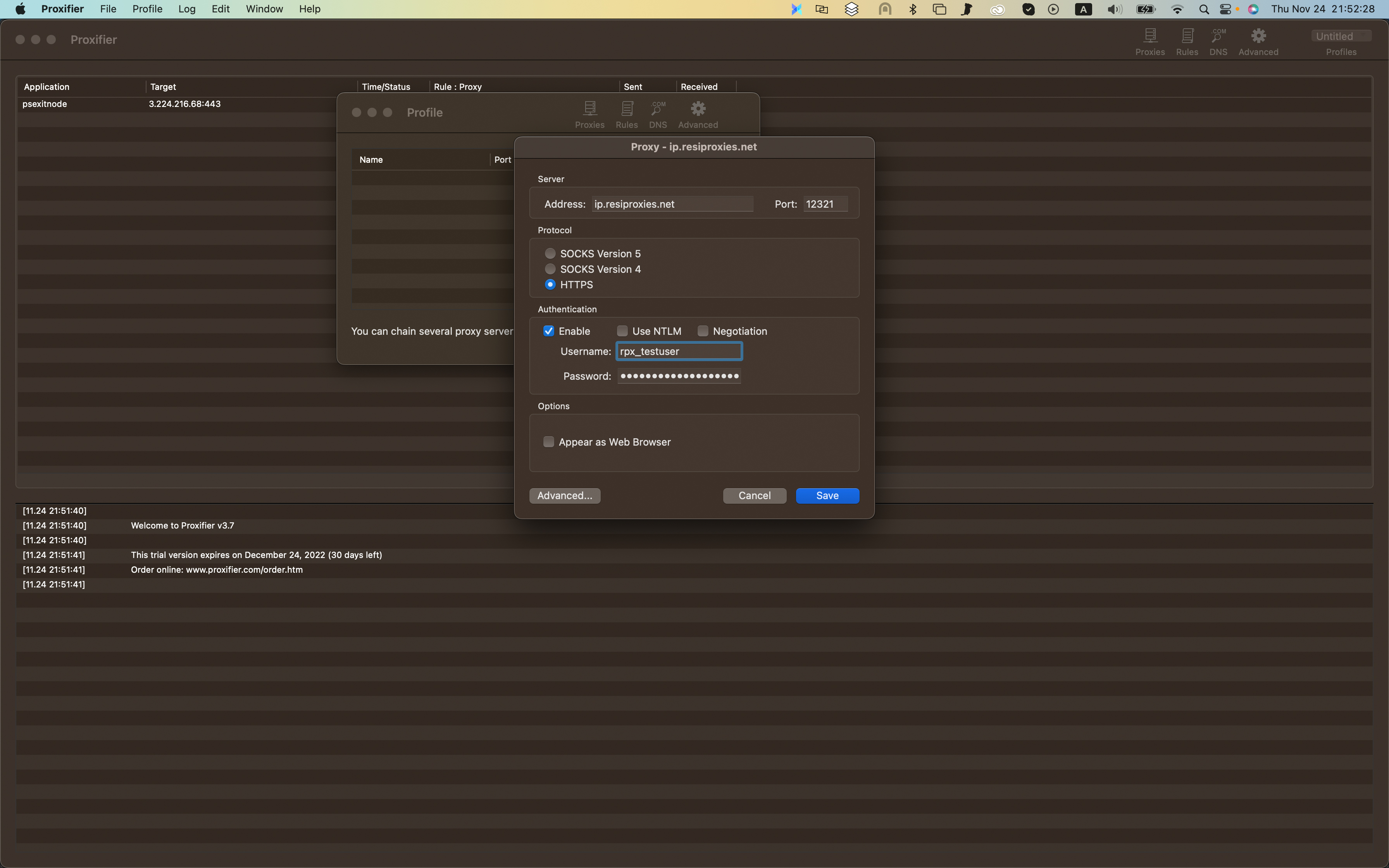The height and width of the screenshot is (868, 1389).
Task: Click the Target column header
Action: pyautogui.click(x=252, y=87)
